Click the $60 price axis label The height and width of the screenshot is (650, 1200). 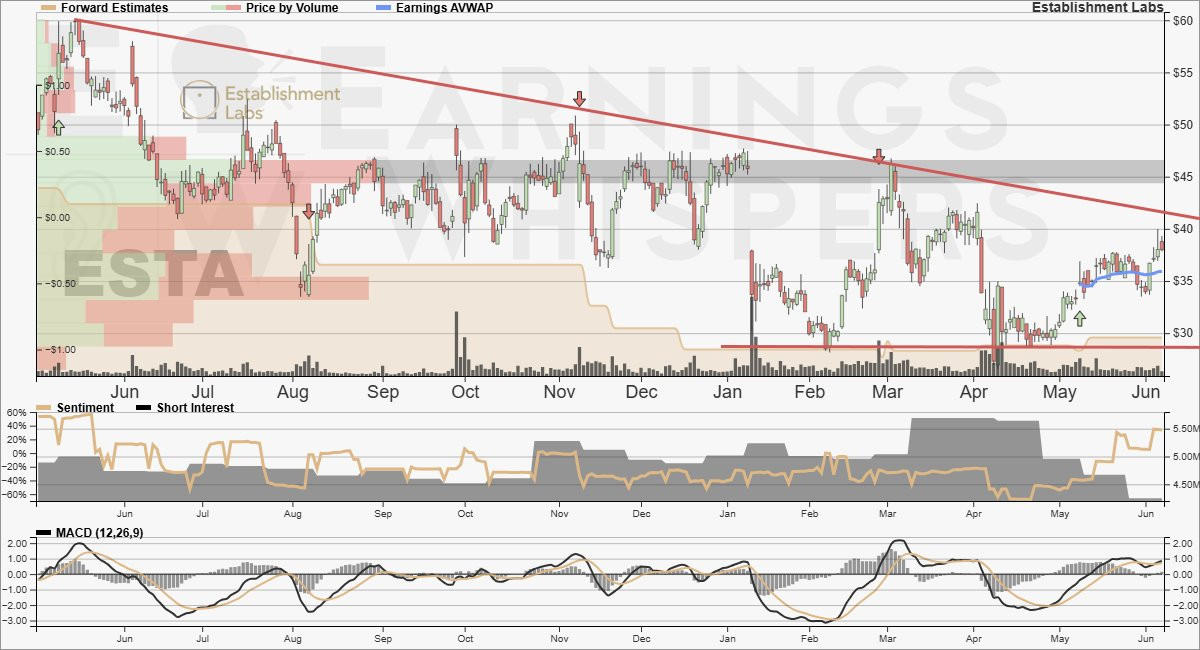(x=1181, y=21)
